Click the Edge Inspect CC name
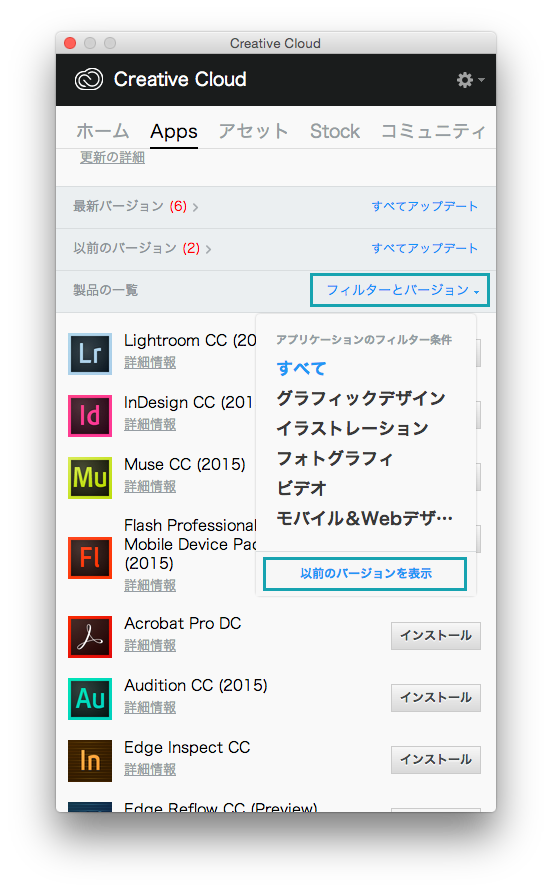552x892 pixels. coord(187,748)
